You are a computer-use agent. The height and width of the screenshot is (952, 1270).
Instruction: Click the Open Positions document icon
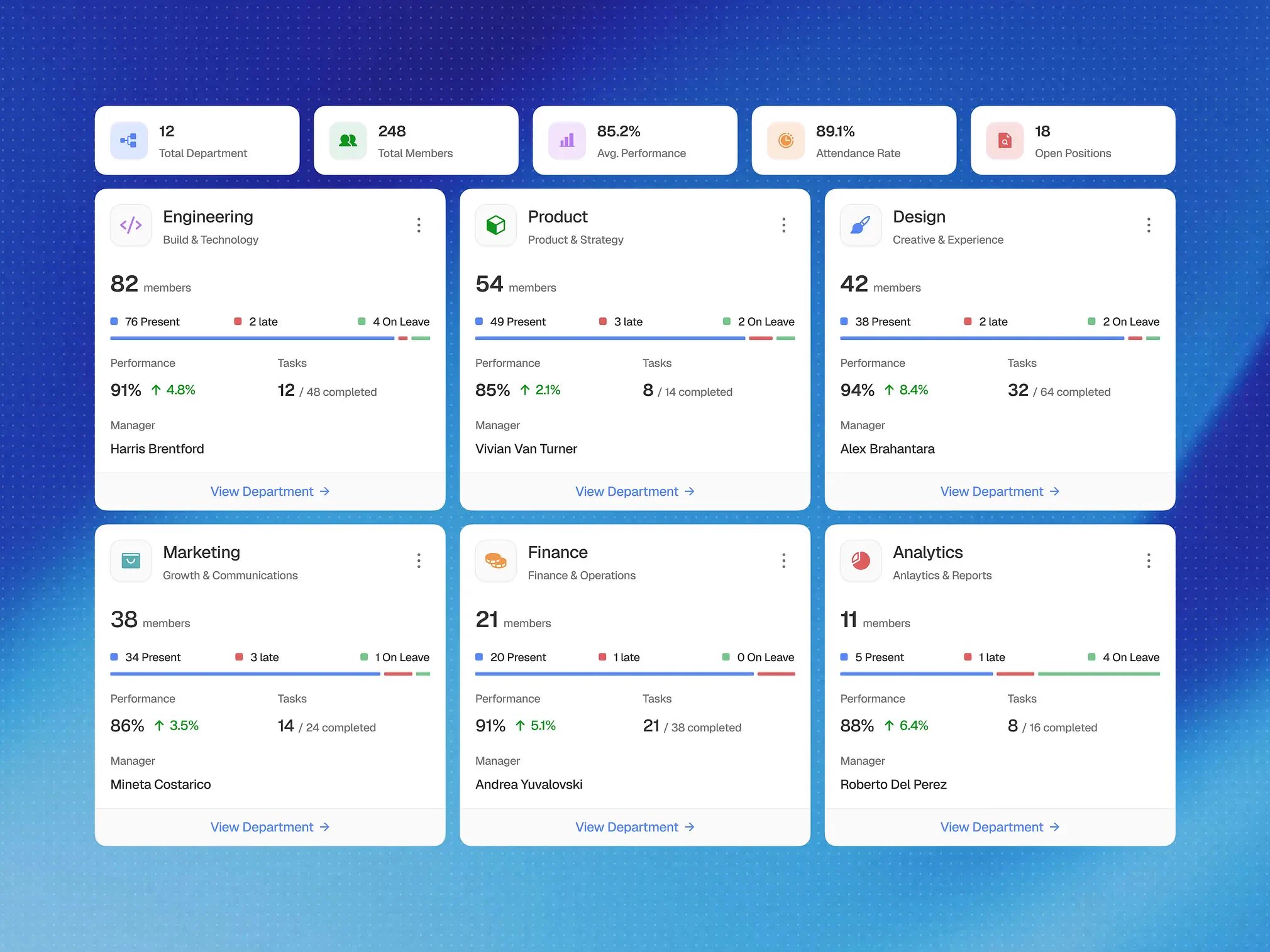pos(1005,141)
